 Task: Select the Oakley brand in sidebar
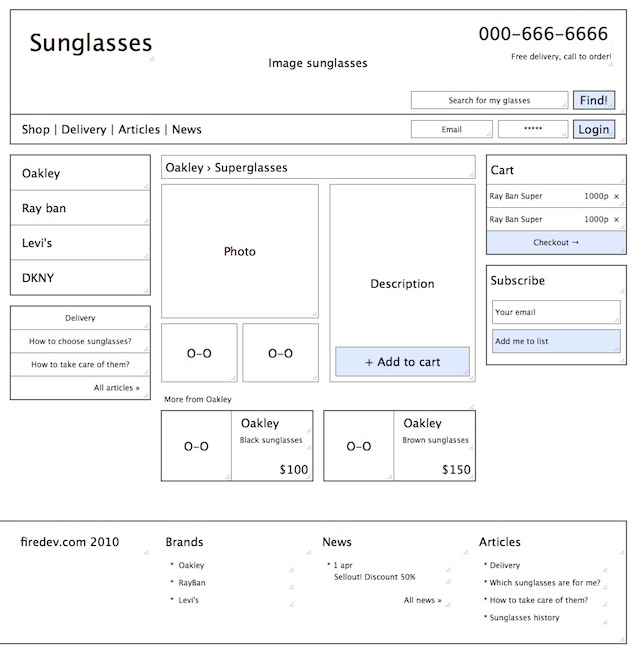click(x=80, y=173)
